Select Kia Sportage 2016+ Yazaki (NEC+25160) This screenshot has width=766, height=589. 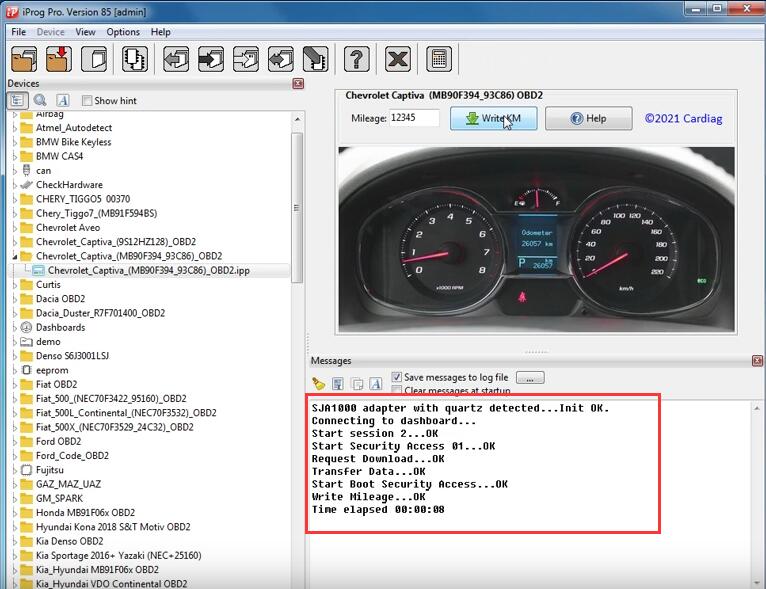click(118, 555)
